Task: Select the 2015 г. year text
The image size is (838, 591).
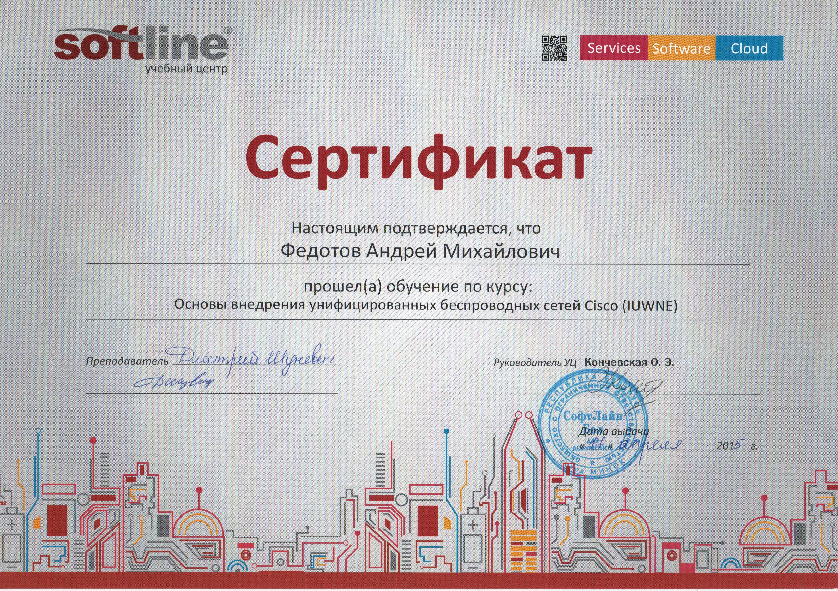Action: click(x=731, y=444)
